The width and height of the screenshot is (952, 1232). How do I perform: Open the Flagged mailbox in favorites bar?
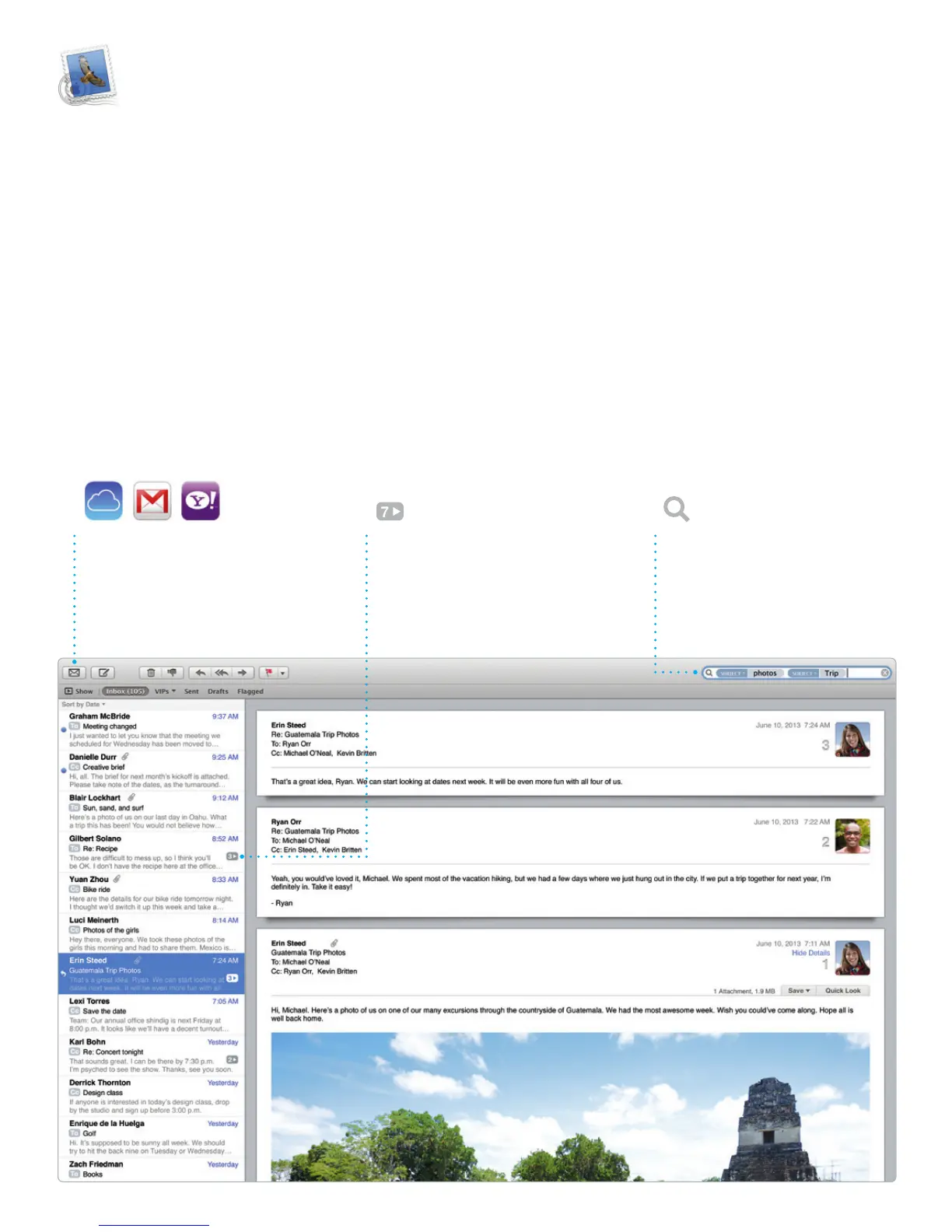[x=250, y=691]
